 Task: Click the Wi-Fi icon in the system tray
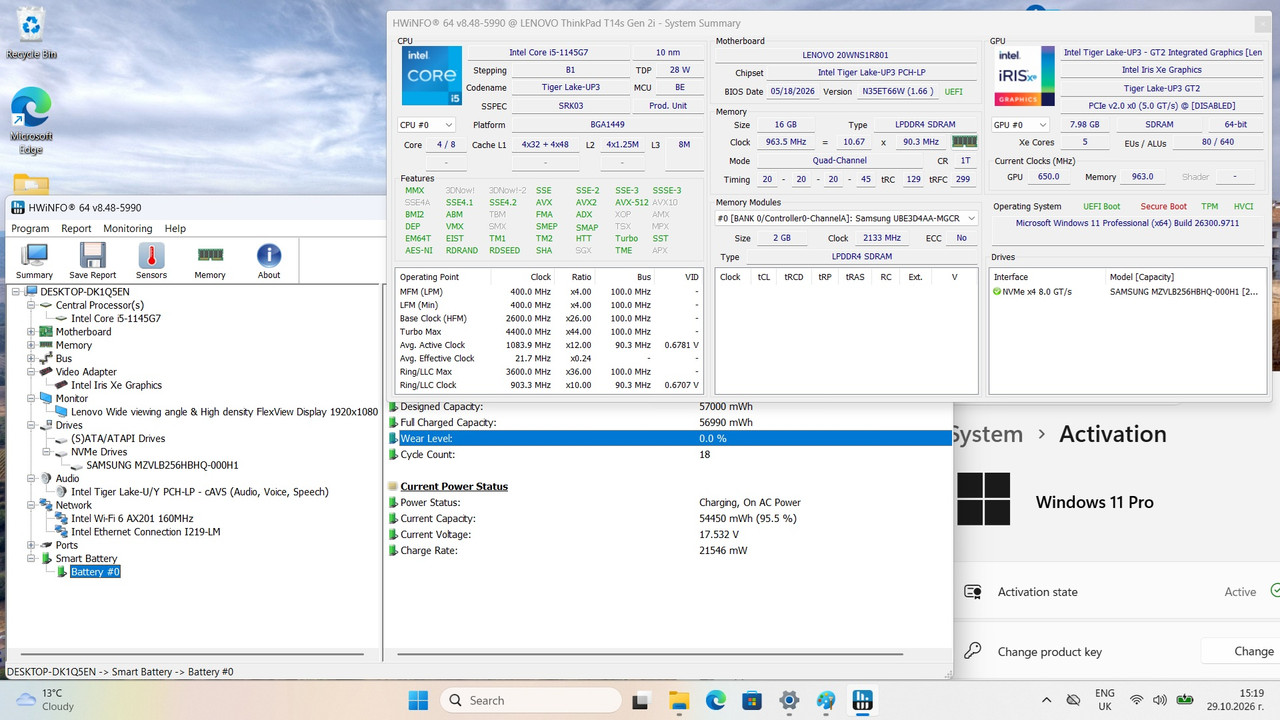coord(1136,700)
